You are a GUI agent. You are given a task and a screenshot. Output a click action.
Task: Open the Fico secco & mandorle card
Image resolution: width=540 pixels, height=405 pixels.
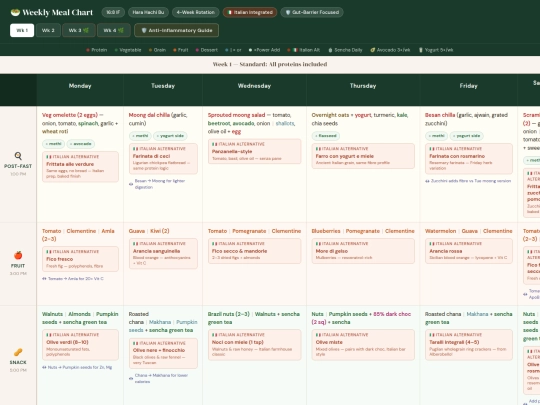click(x=255, y=251)
